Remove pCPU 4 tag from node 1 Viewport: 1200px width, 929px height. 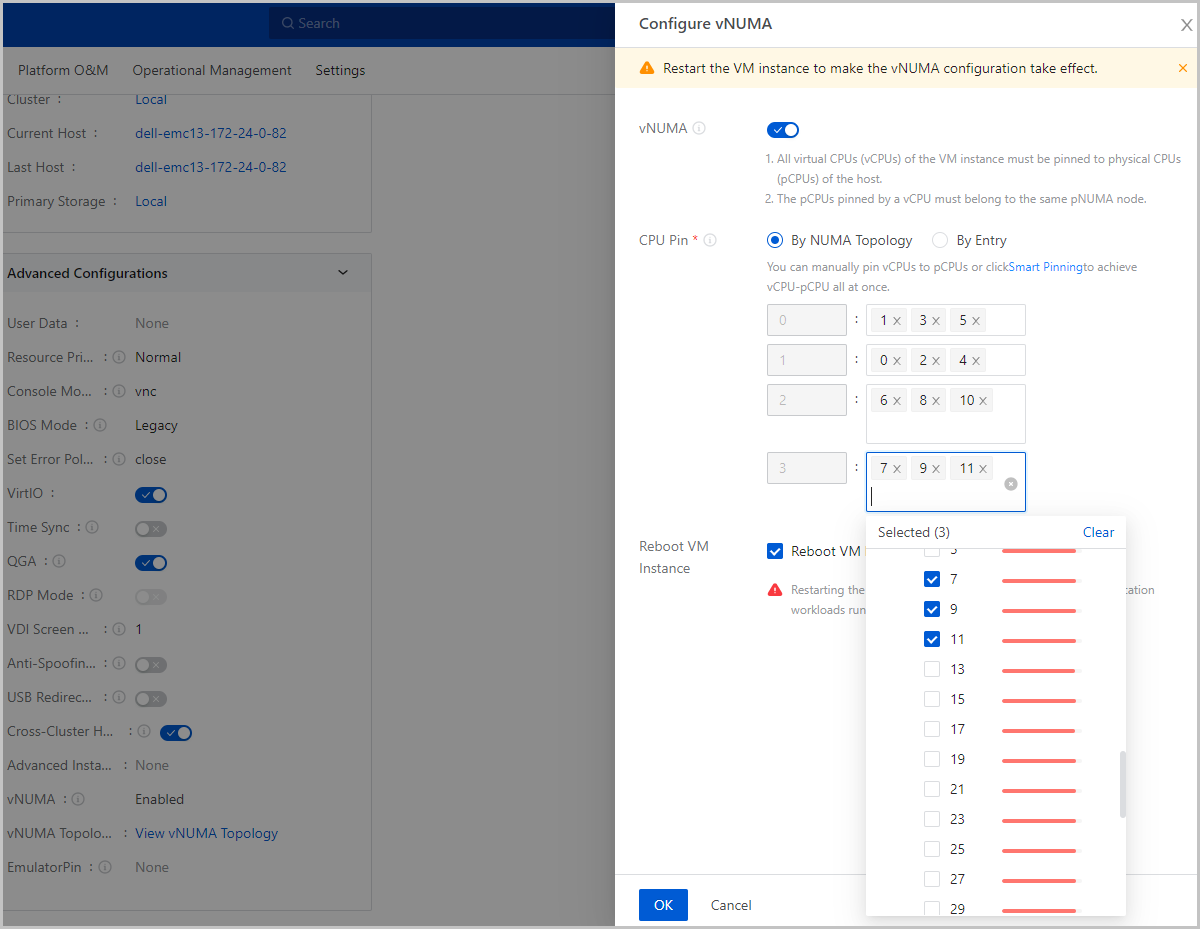976,361
